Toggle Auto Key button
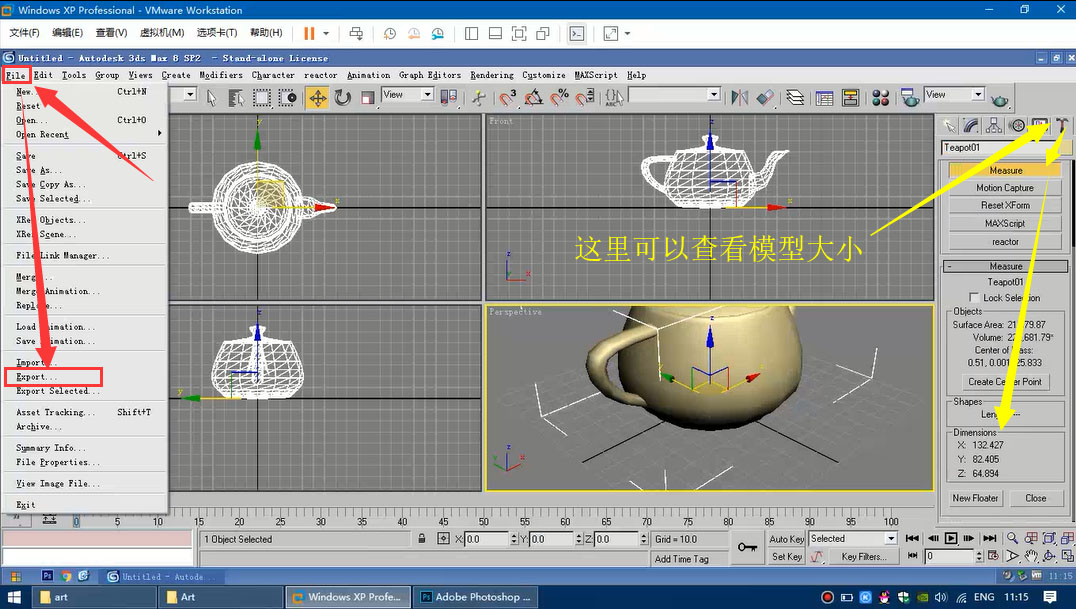Image resolution: width=1076 pixels, height=609 pixels. coord(786,539)
